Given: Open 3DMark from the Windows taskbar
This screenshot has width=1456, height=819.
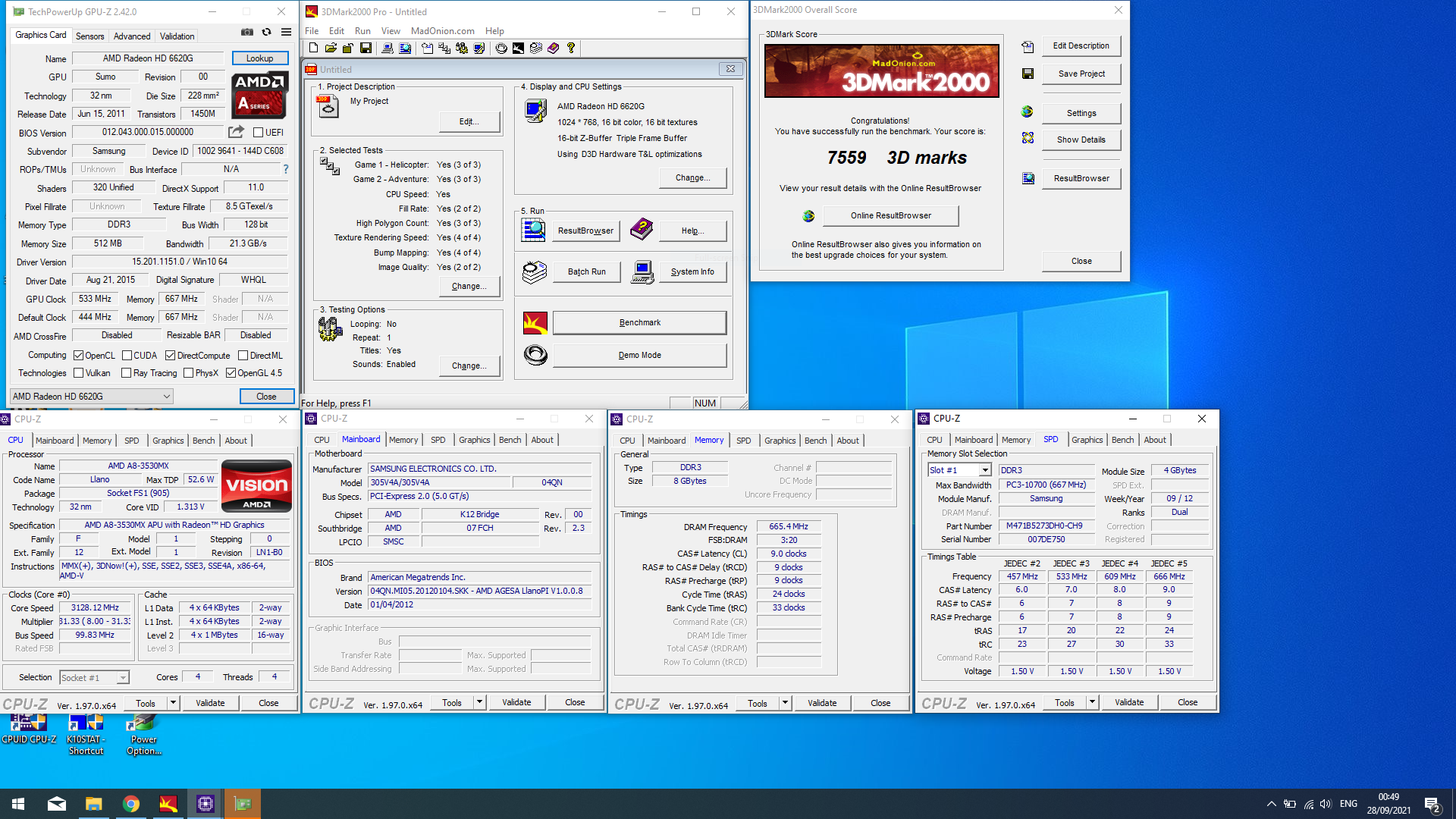Looking at the screenshot, I should pos(168,804).
